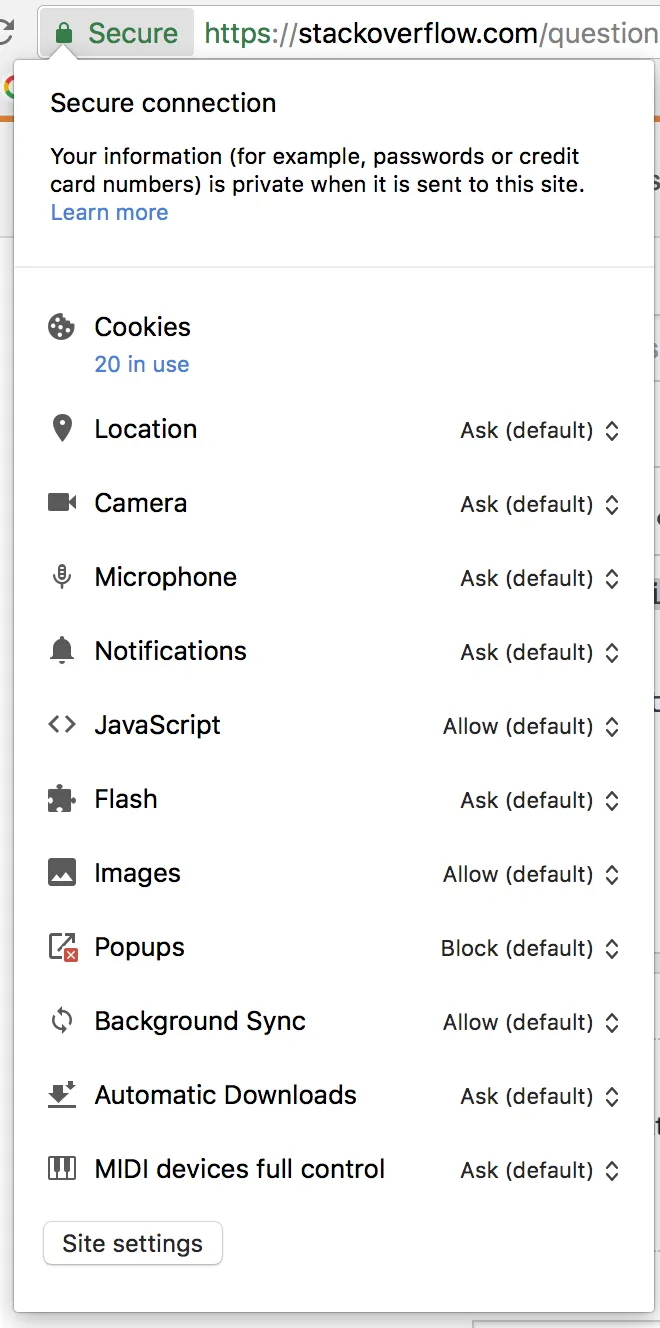The height and width of the screenshot is (1328, 660).
Task: Click the Background Sync icon
Action: tap(62, 1021)
